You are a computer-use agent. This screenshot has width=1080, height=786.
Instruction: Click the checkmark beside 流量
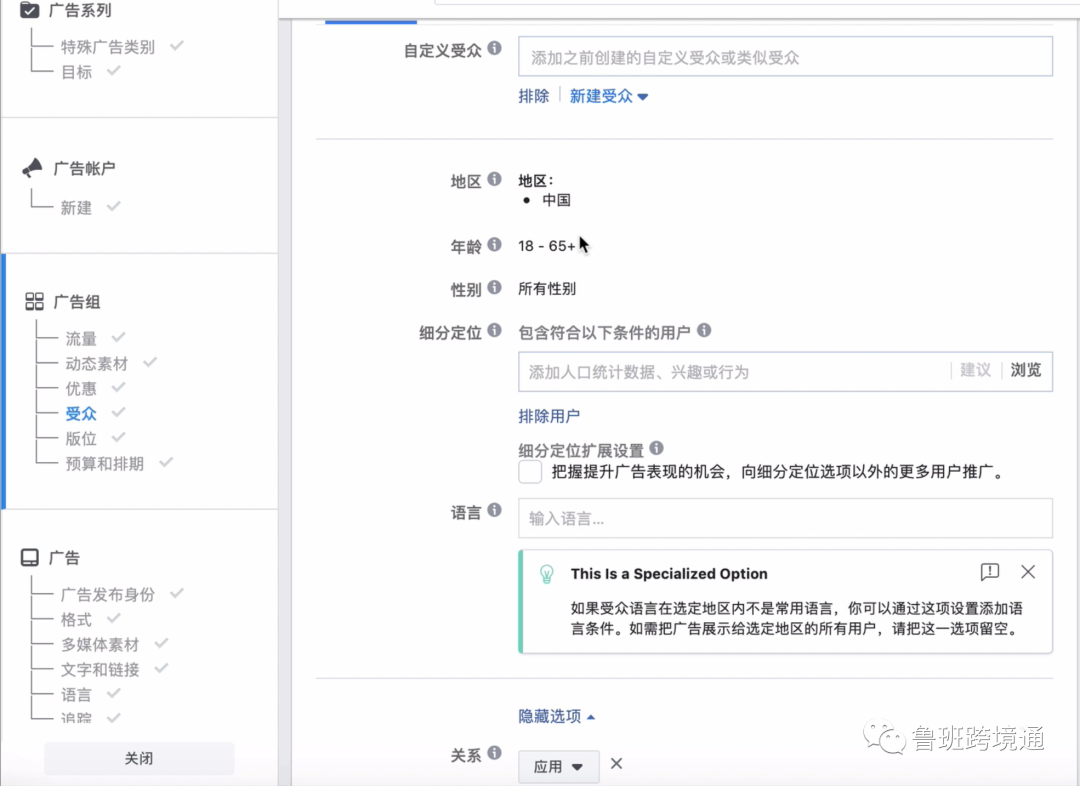click(x=117, y=338)
